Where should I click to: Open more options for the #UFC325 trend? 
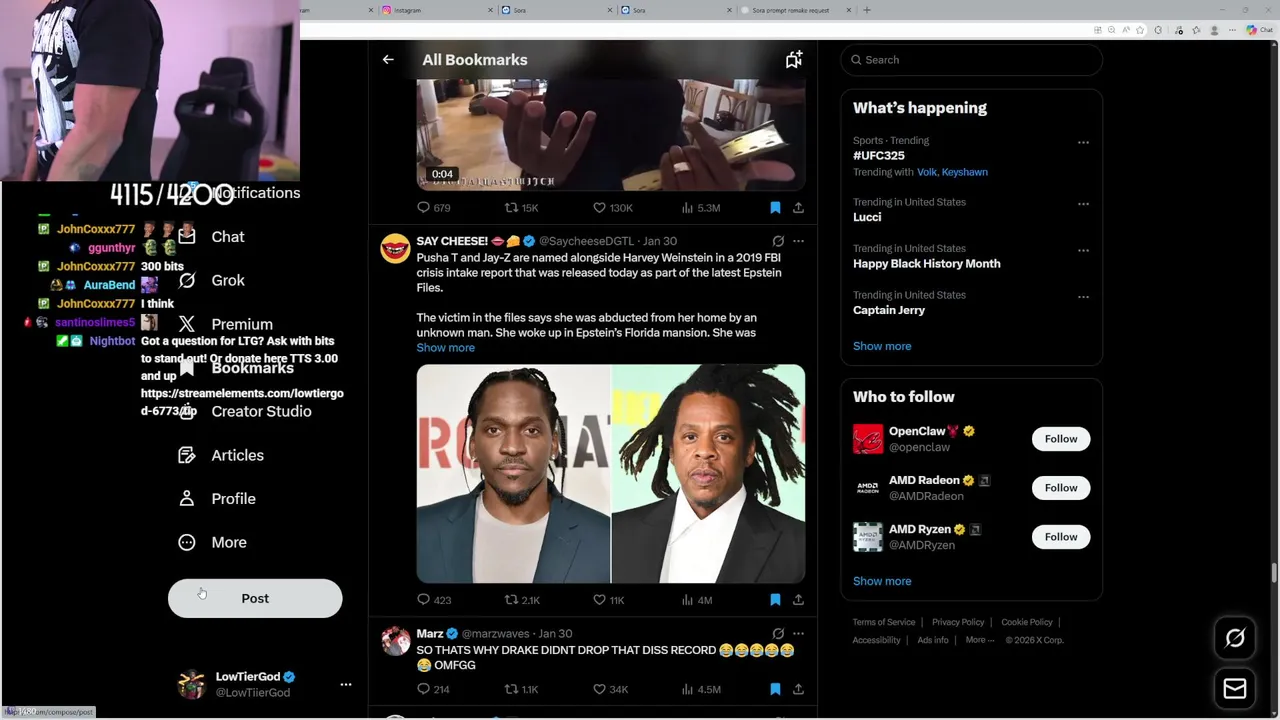tap(1083, 143)
